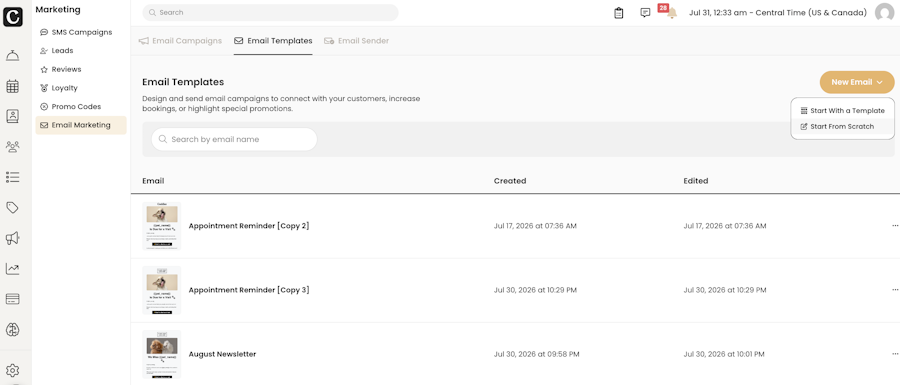Open options menu for Appointment Reminder [Copy 3]
Image resolution: width=900 pixels, height=385 pixels.
(895, 290)
